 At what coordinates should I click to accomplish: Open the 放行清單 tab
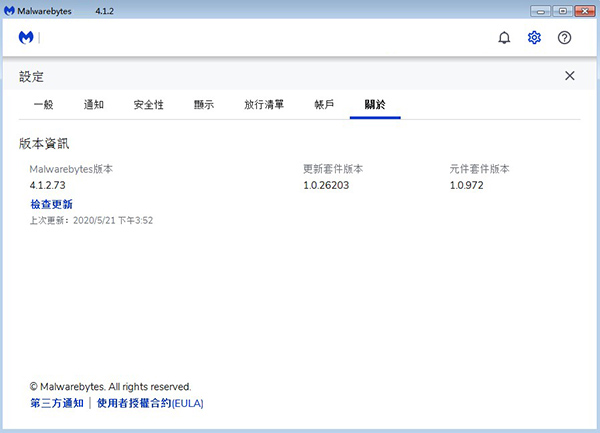click(264, 104)
